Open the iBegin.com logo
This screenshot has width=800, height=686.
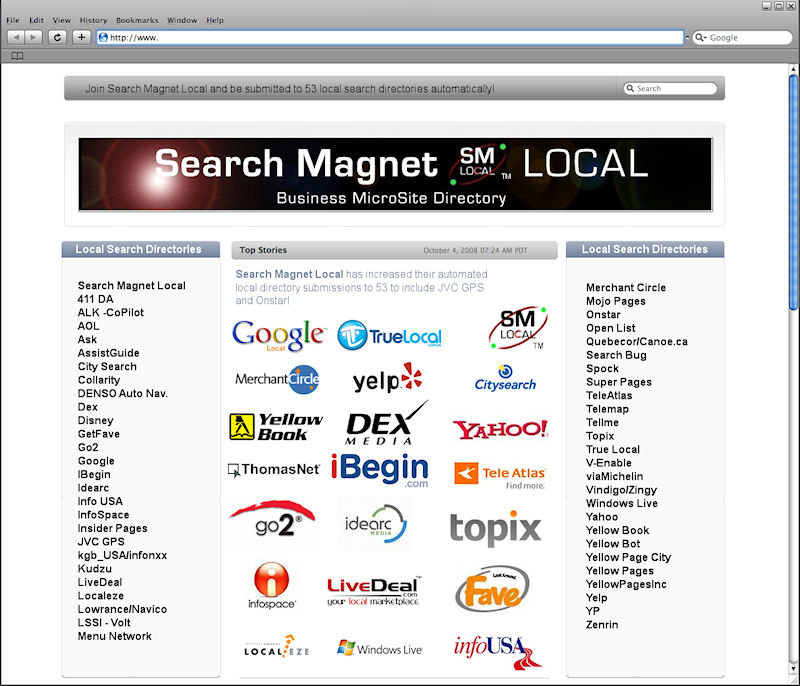[380, 470]
